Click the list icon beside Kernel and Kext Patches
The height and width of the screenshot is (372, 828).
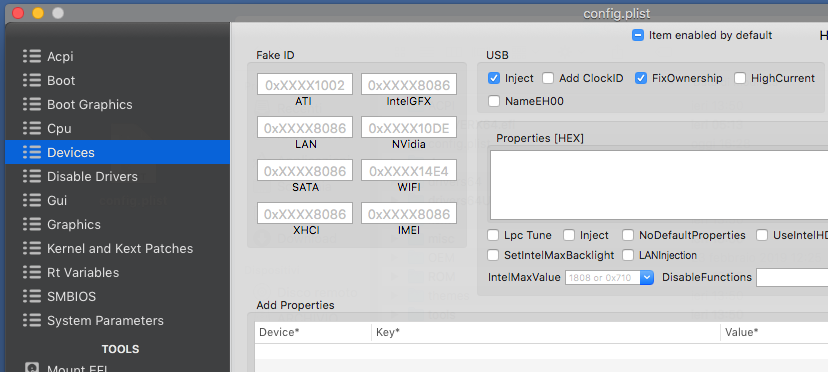click(32, 248)
